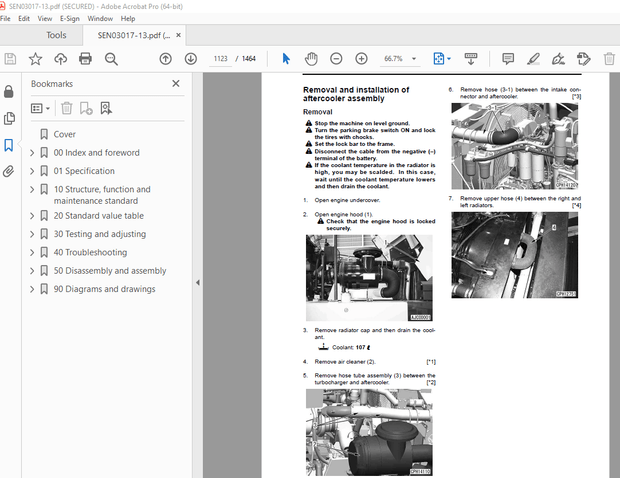Zoom out with the minus icon
Screen dimensions: 620x478
tap(336, 59)
